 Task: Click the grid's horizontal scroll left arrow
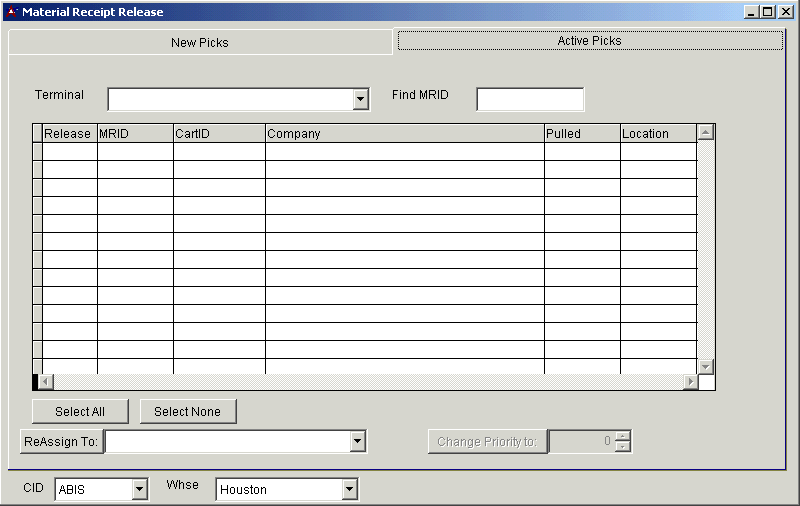click(46, 382)
